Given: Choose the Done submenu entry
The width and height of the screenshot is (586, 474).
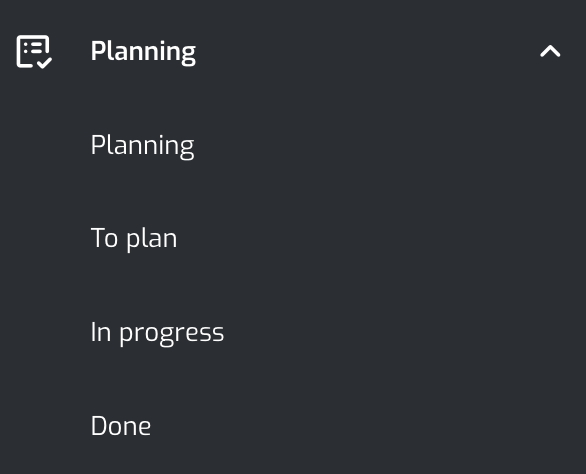Looking at the screenshot, I should [x=121, y=426].
